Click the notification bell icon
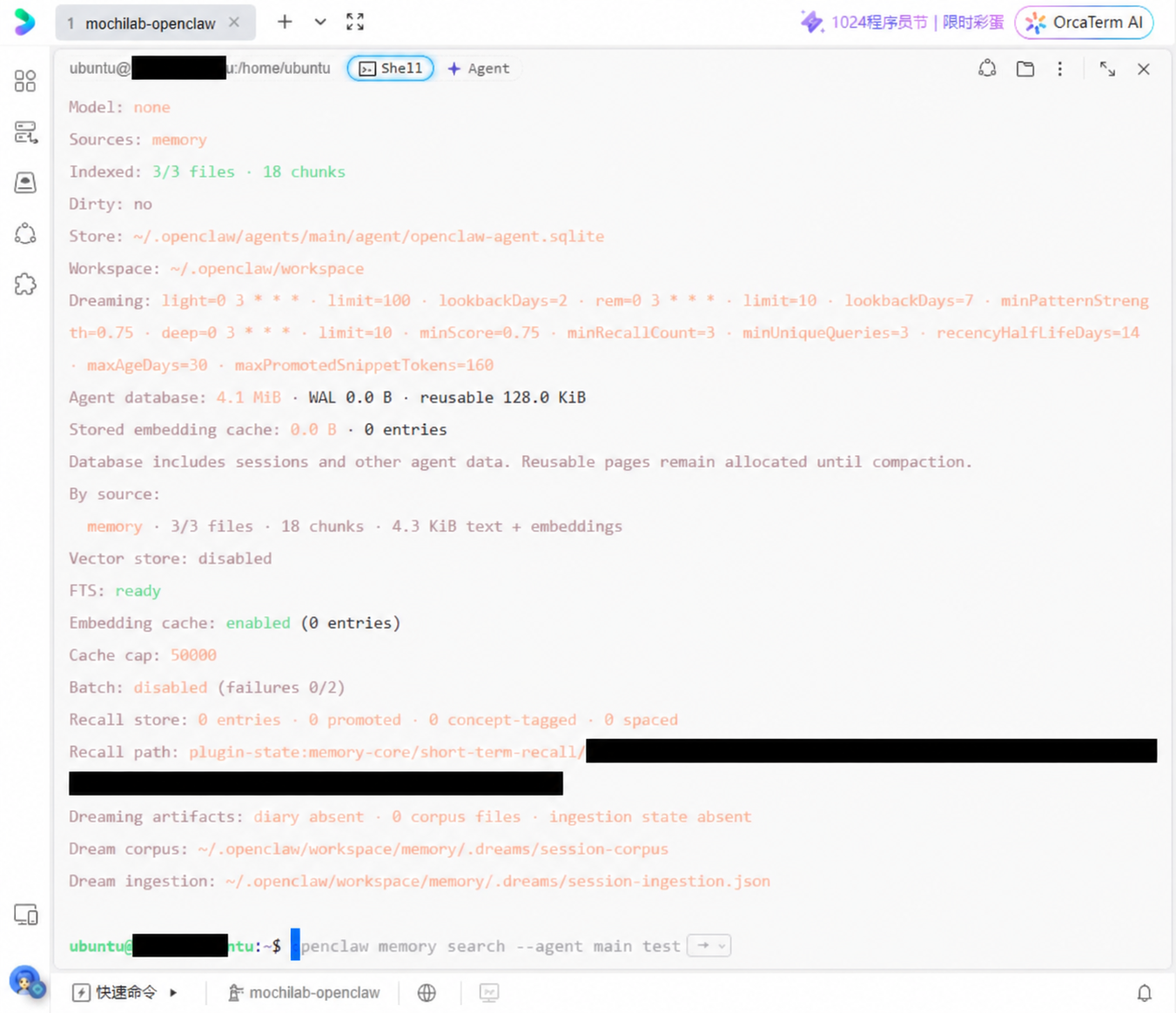Screen dimensions: 1176x1013 1144,992
